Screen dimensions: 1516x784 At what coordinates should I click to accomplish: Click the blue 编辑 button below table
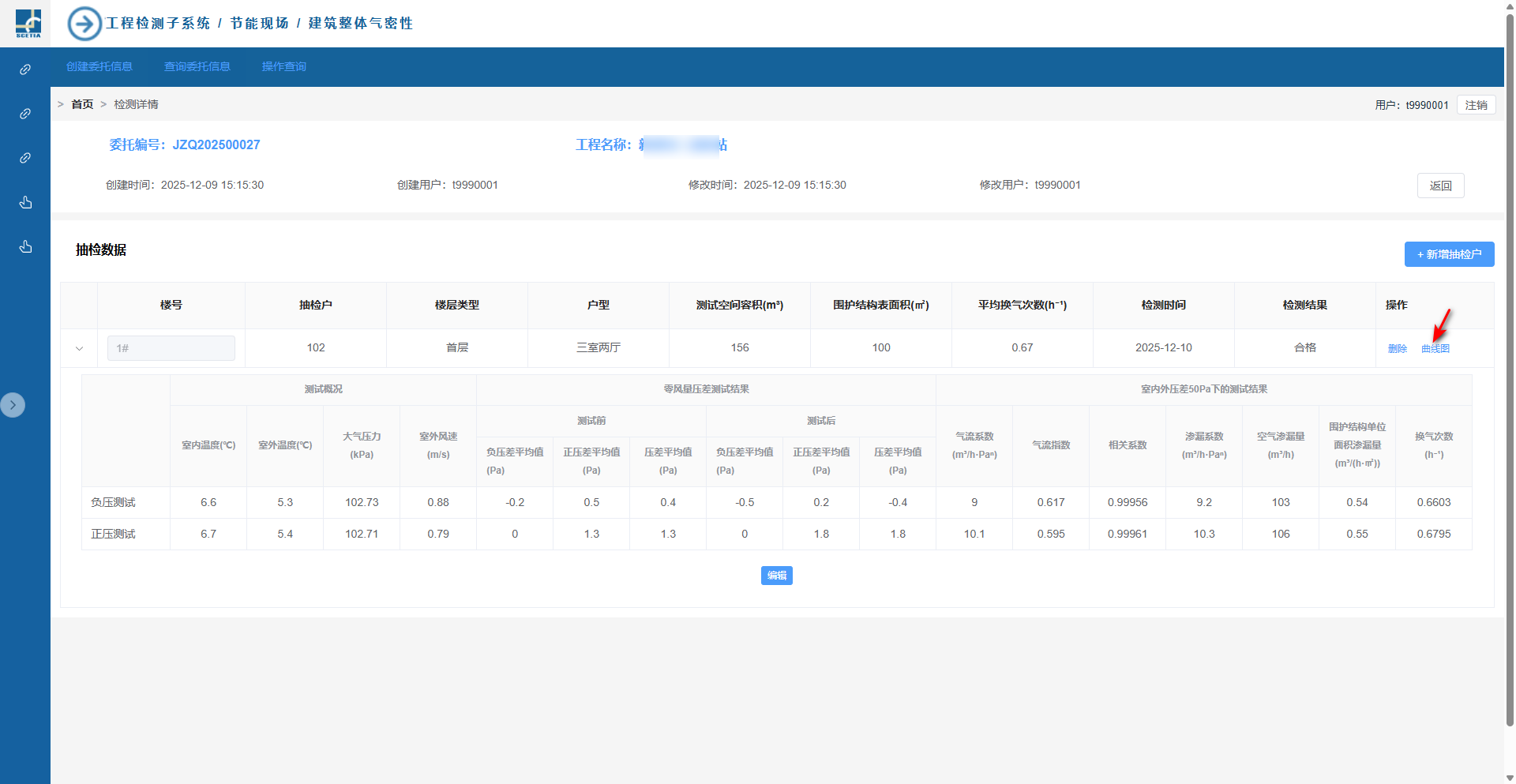click(x=776, y=576)
